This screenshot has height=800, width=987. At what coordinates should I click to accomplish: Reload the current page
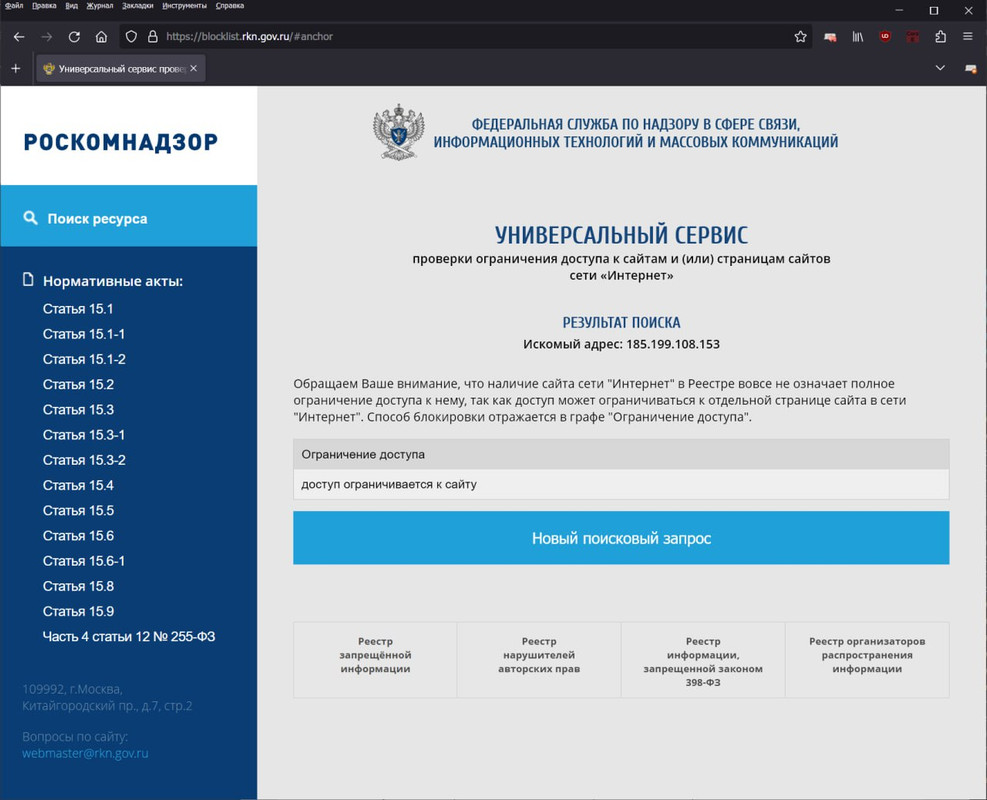74,37
